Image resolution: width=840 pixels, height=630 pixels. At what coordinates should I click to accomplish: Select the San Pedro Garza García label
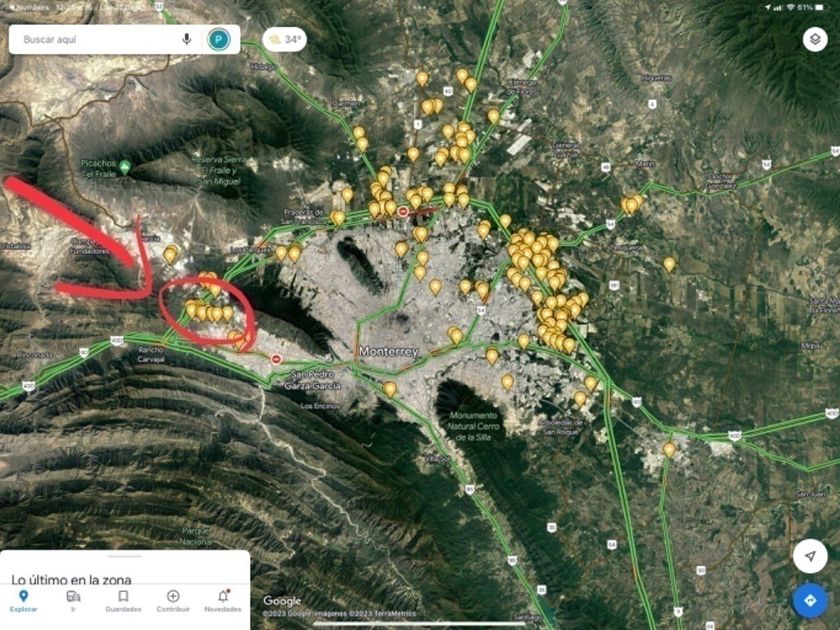point(312,380)
